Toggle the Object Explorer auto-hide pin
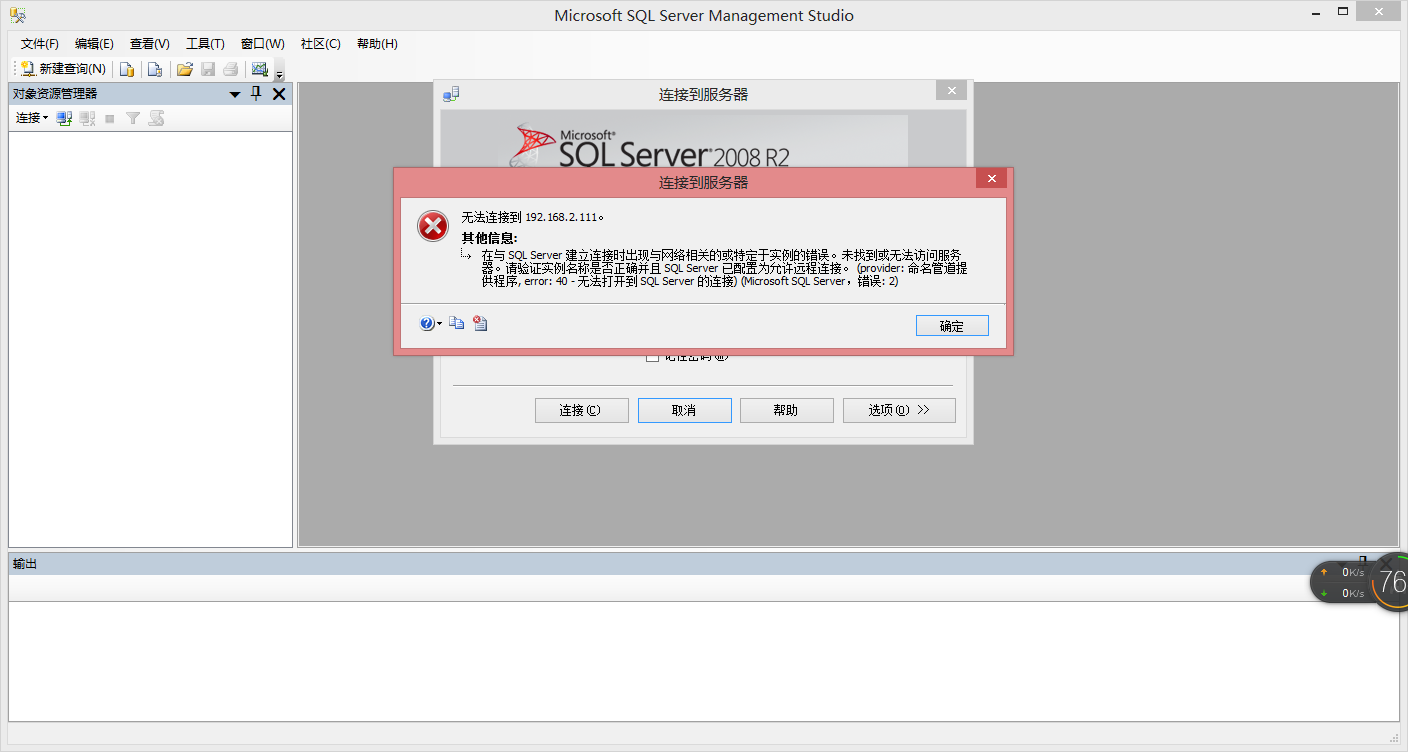 (x=256, y=93)
